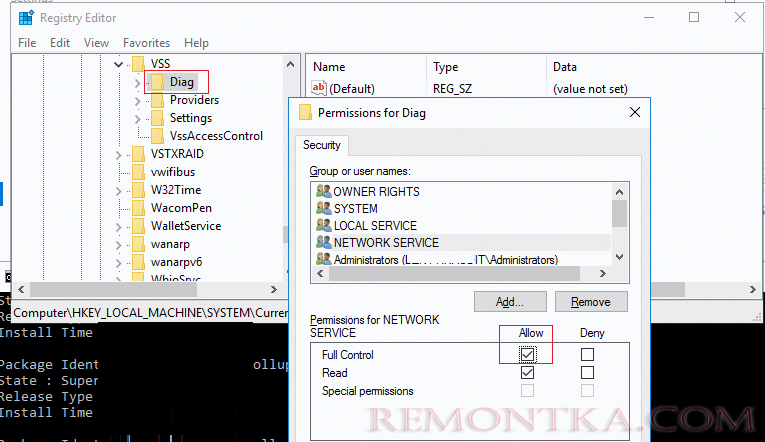Click down arrow of user names list scrollbar
This screenshot has height=442, width=765.
tap(620, 257)
